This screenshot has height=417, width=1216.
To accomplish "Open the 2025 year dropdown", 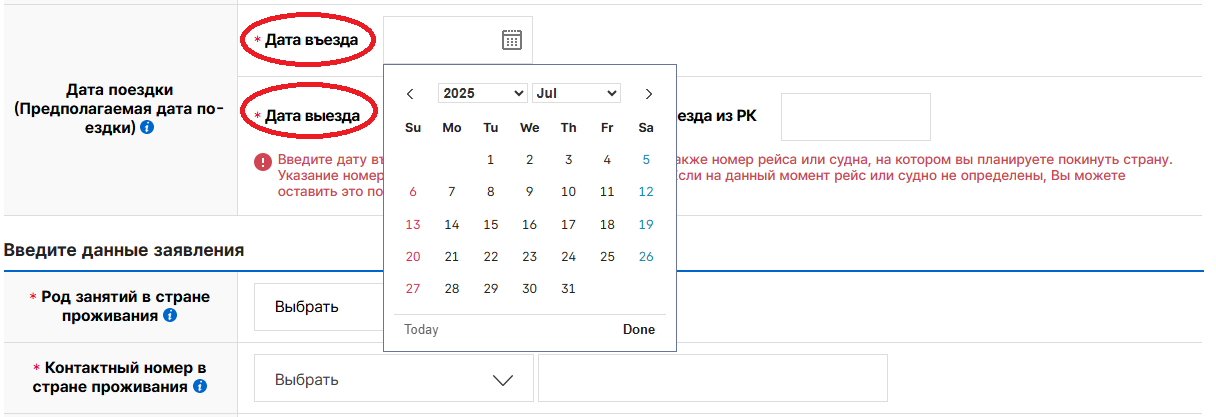I will pos(483,93).
